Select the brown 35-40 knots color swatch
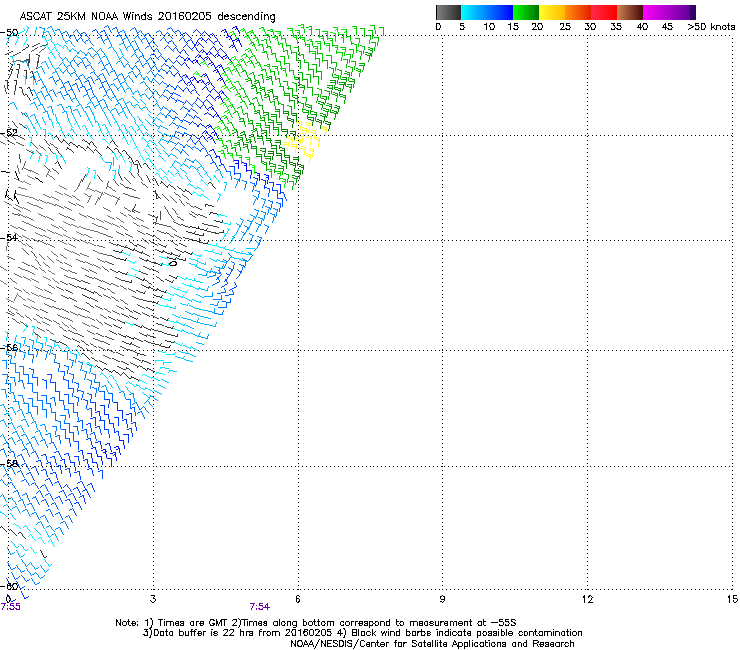740x650 pixels. (630, 12)
